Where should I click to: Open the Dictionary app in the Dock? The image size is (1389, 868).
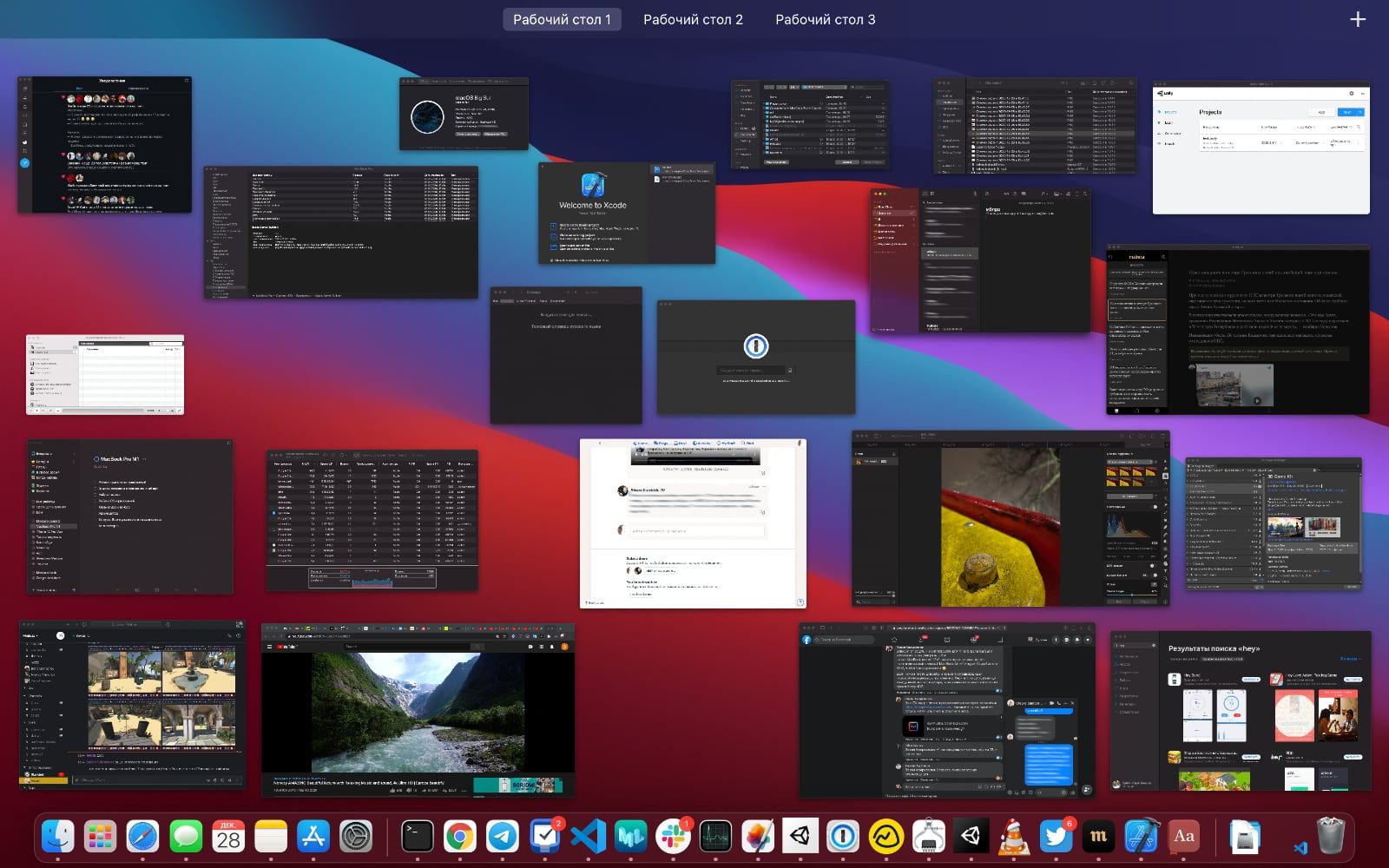coord(1183,837)
